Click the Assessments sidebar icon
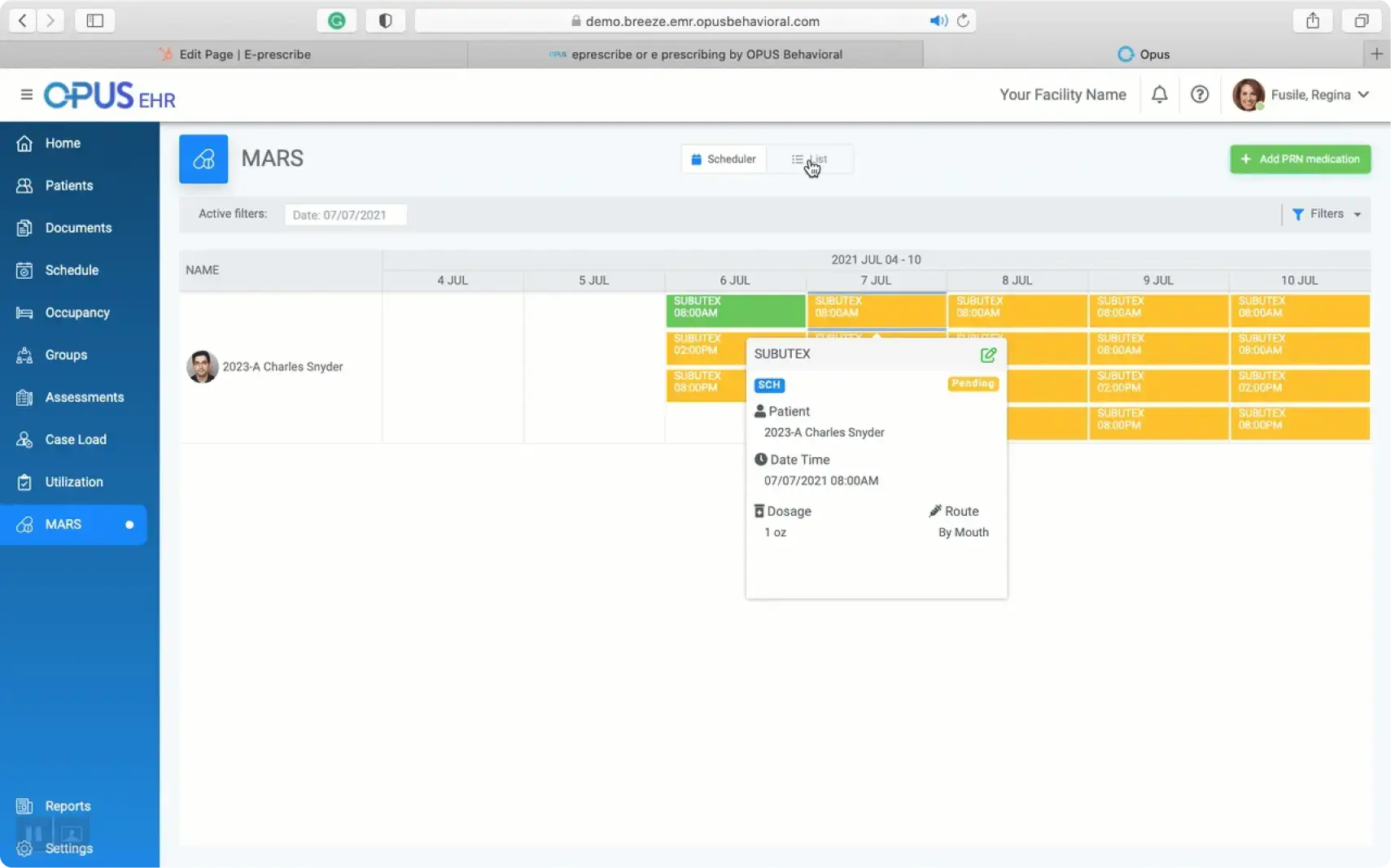The height and width of the screenshot is (868, 1391). (24, 397)
